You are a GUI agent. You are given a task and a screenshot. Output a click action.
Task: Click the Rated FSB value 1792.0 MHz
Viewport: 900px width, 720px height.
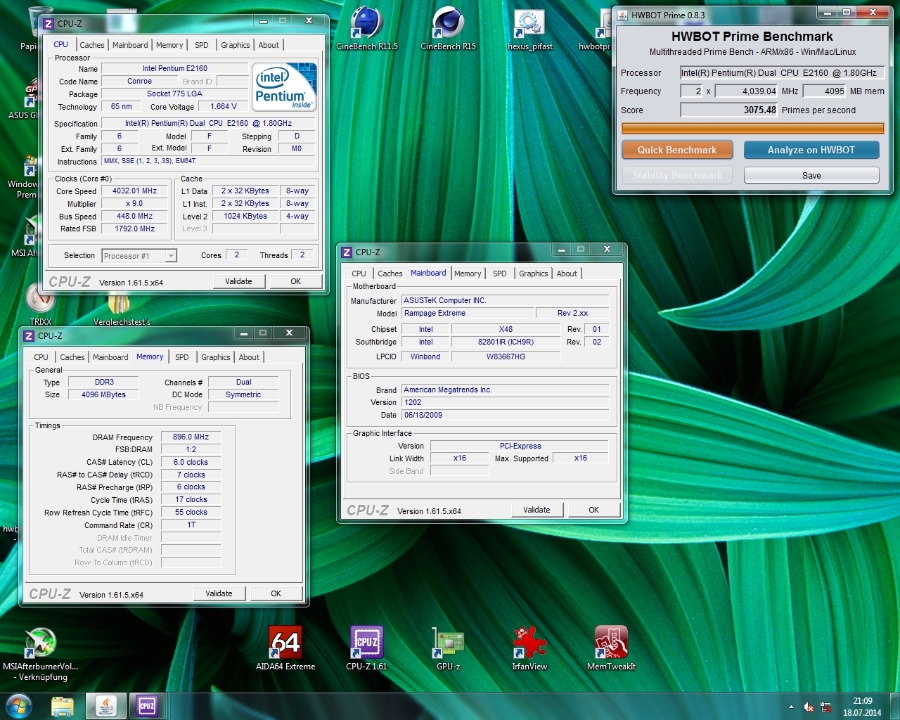pos(134,229)
